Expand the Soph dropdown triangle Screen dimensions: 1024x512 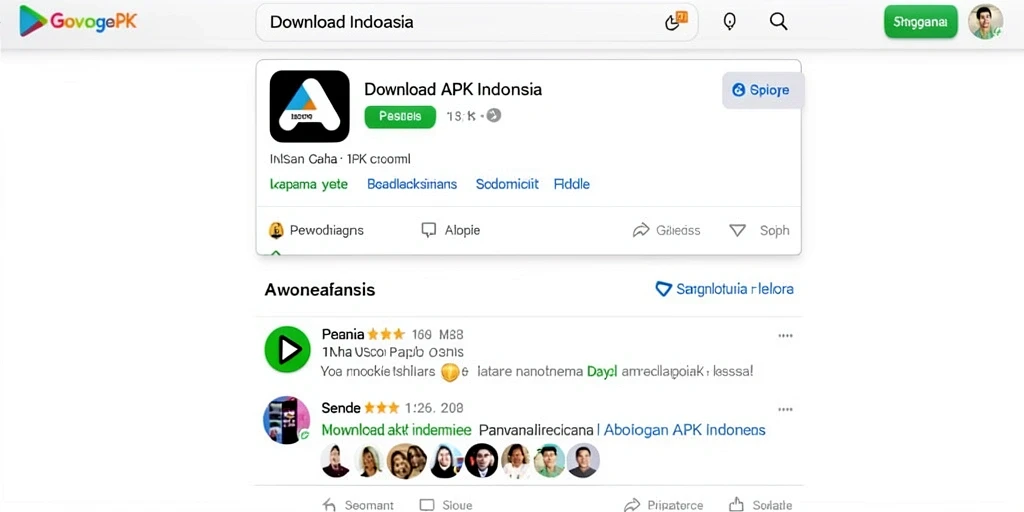pyautogui.click(x=737, y=230)
